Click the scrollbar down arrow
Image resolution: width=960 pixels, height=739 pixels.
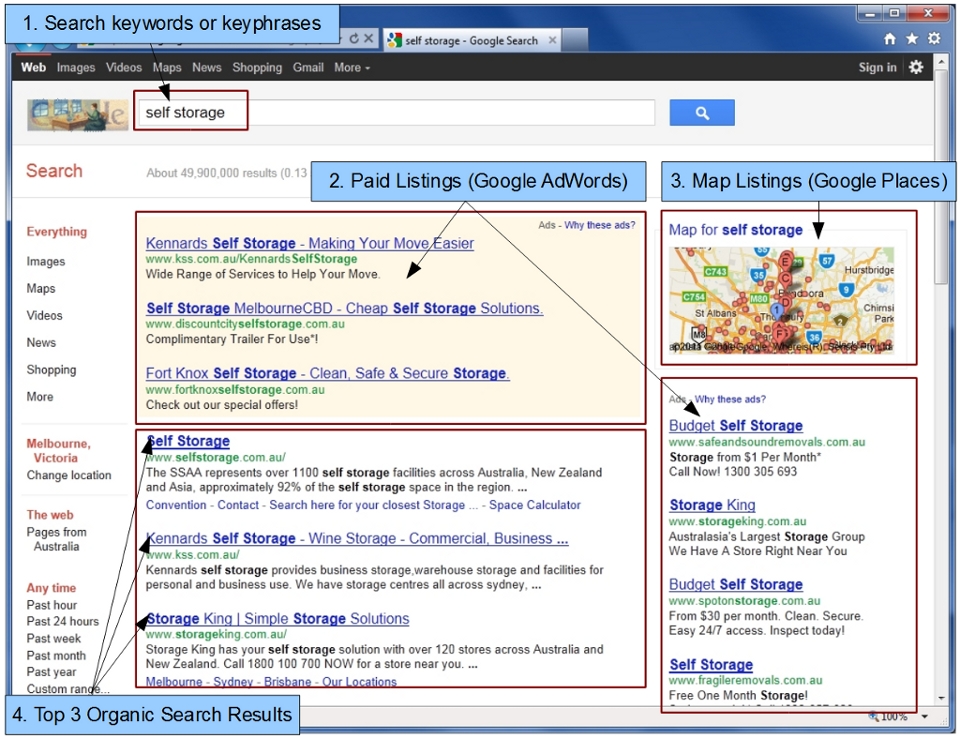(940, 697)
